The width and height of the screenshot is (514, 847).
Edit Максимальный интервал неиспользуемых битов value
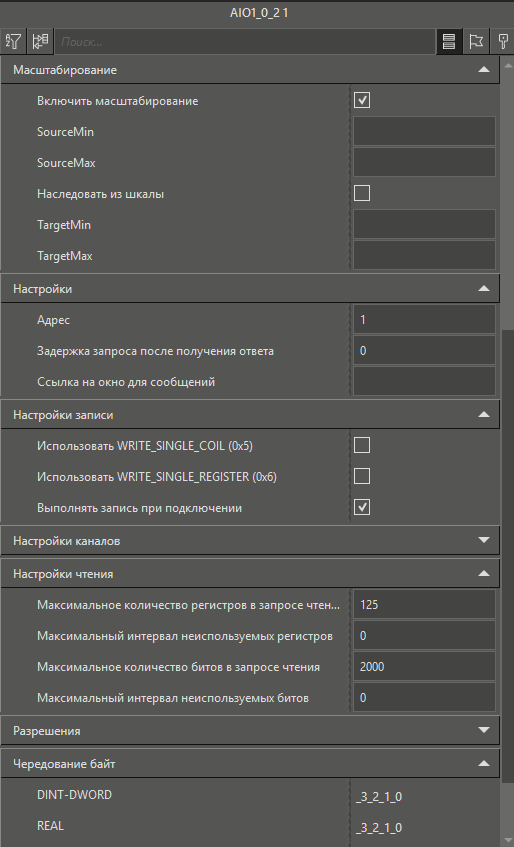424,698
